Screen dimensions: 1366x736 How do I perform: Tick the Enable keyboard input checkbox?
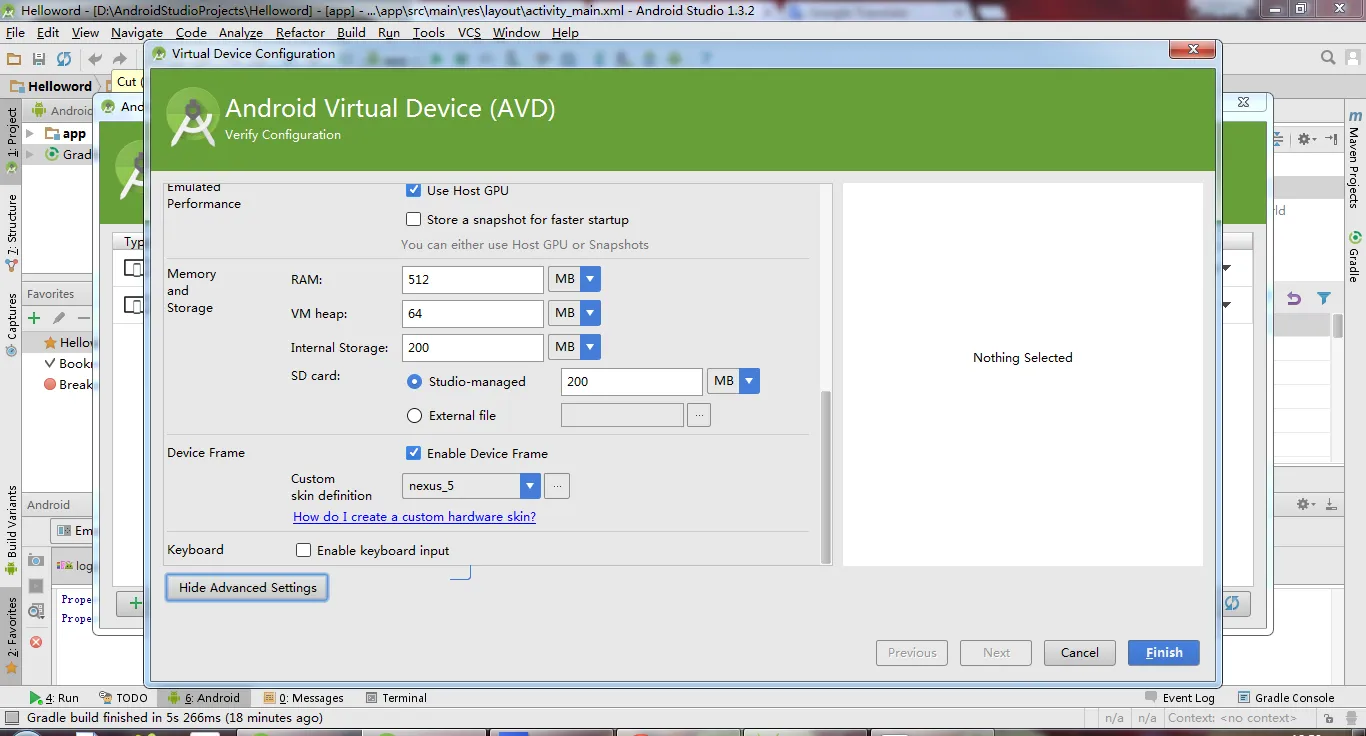pyautogui.click(x=304, y=551)
